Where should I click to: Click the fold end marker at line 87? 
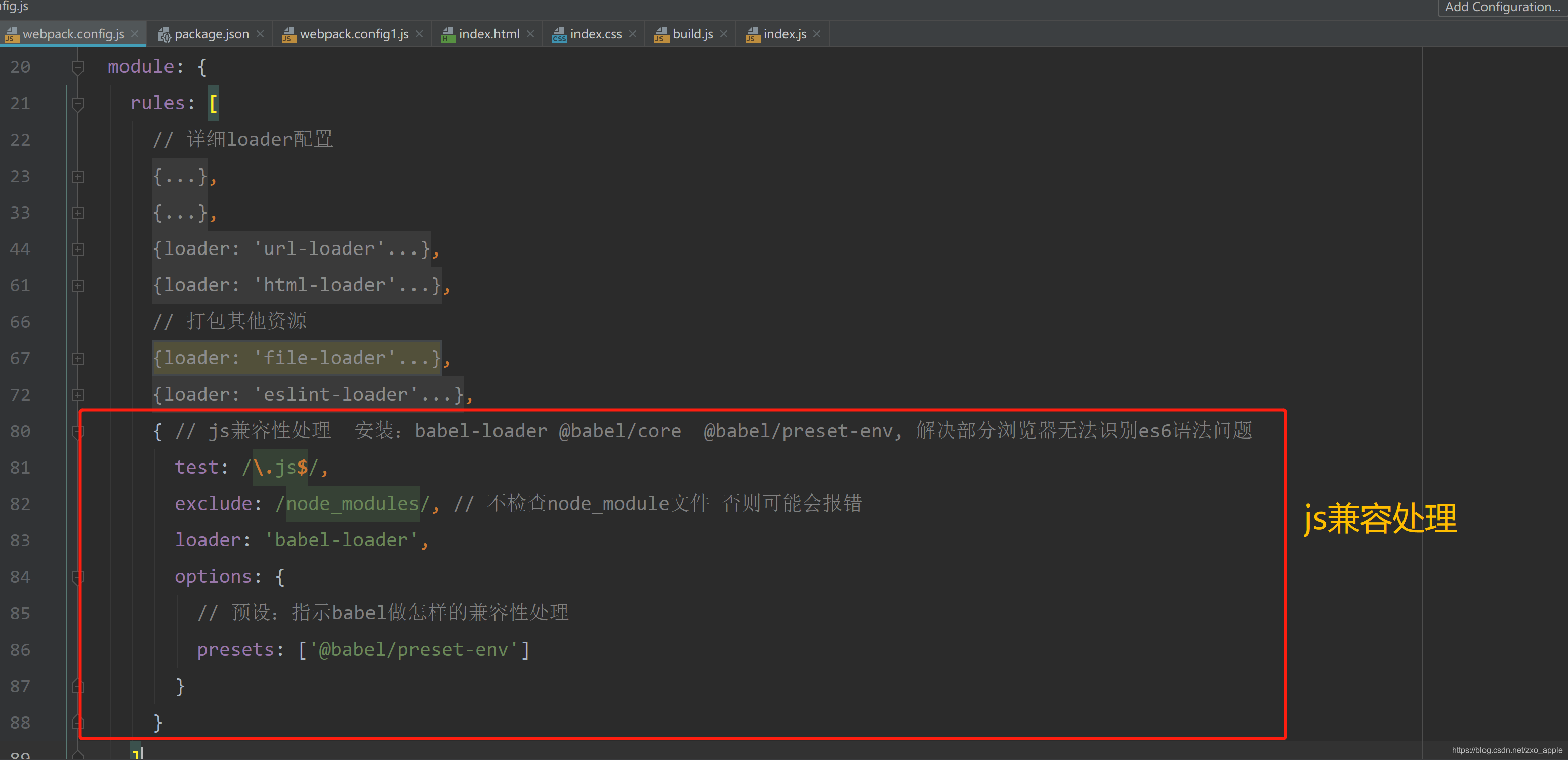(x=78, y=686)
